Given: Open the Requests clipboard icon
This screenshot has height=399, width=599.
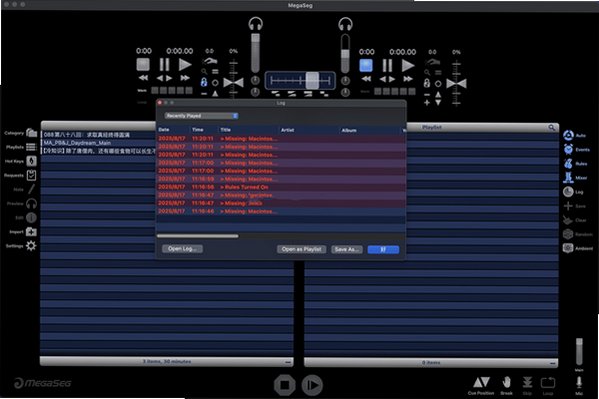Looking at the screenshot, I should pos(31,175).
